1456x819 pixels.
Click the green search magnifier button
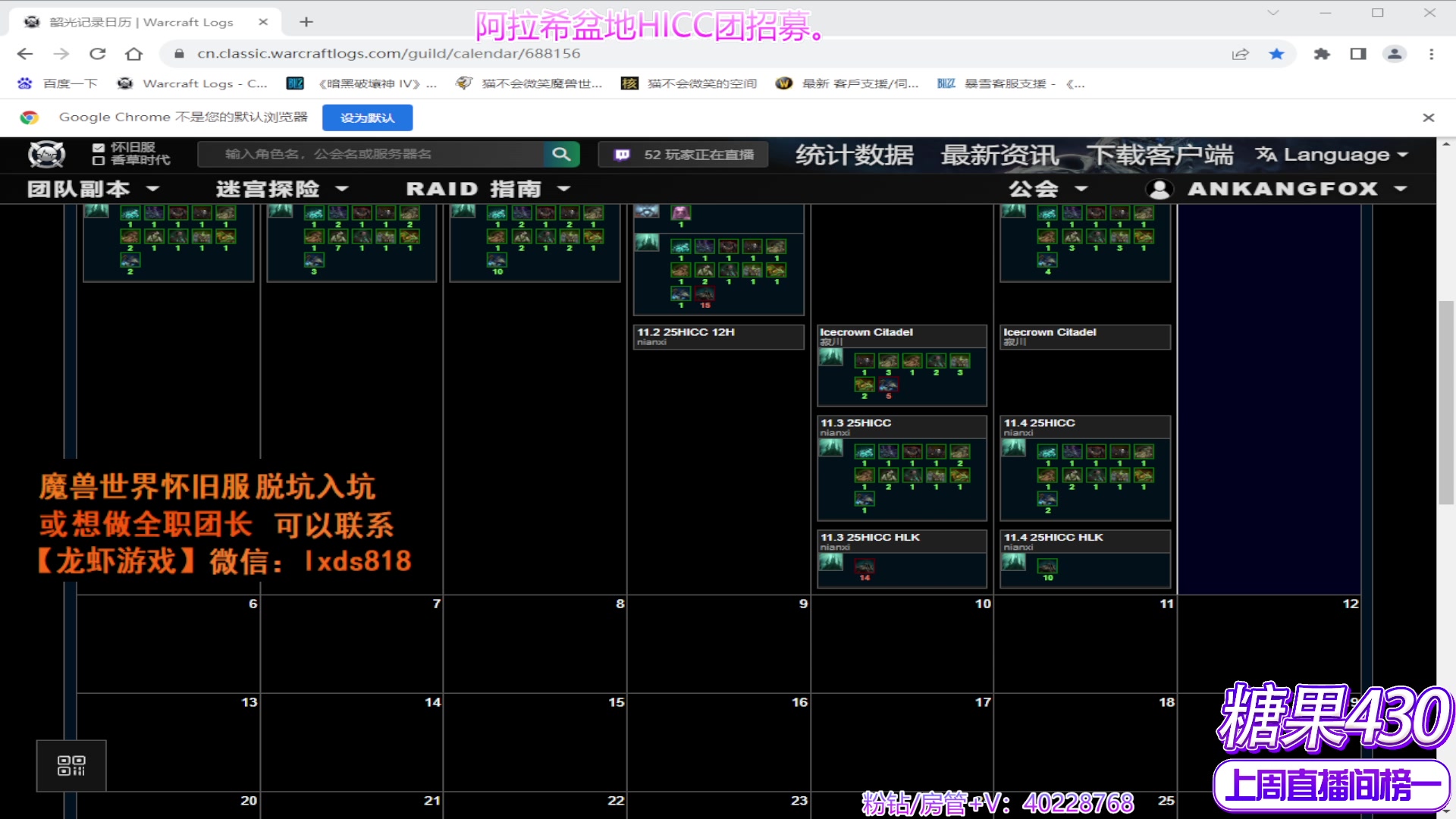pos(561,154)
